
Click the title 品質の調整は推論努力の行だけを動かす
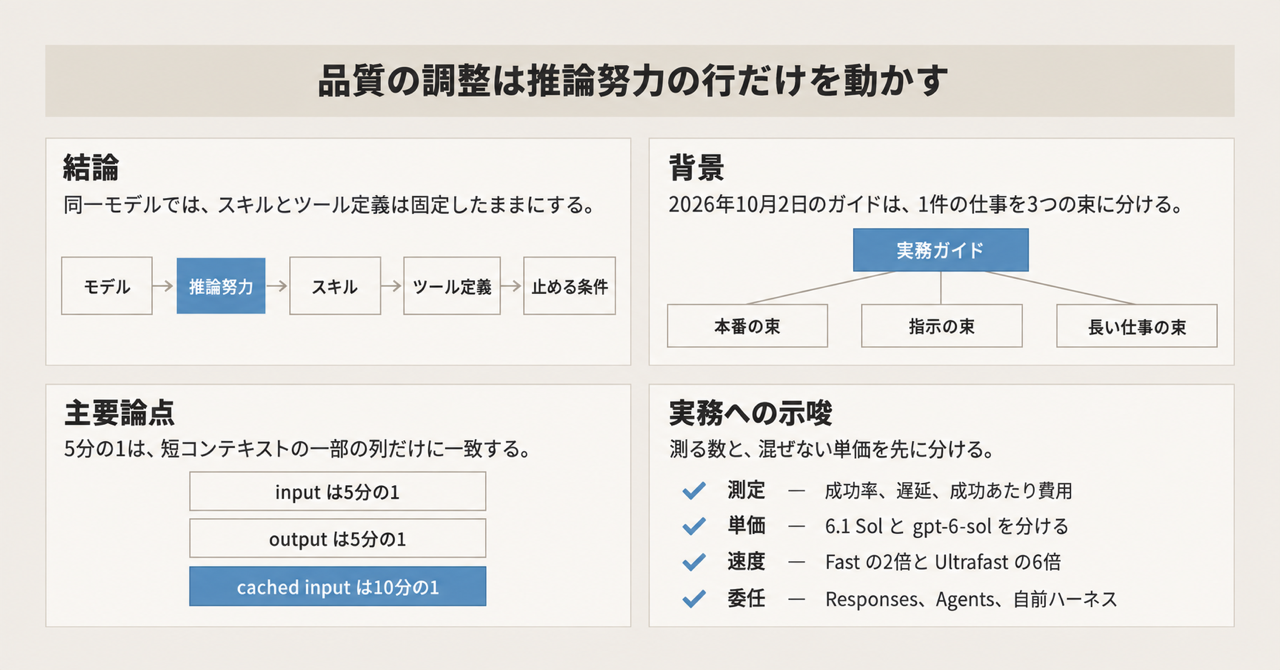[x=633, y=81]
